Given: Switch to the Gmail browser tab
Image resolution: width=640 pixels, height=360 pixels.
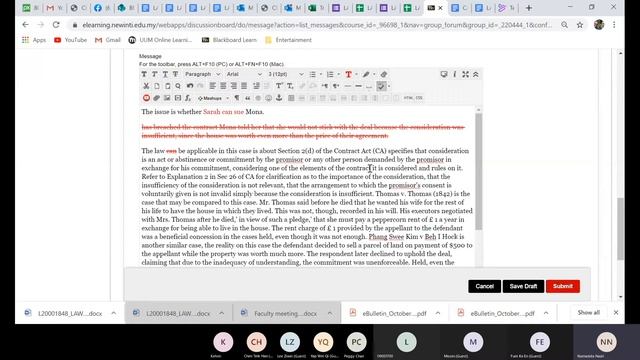Looking at the screenshot, I should click(x=54, y=8).
